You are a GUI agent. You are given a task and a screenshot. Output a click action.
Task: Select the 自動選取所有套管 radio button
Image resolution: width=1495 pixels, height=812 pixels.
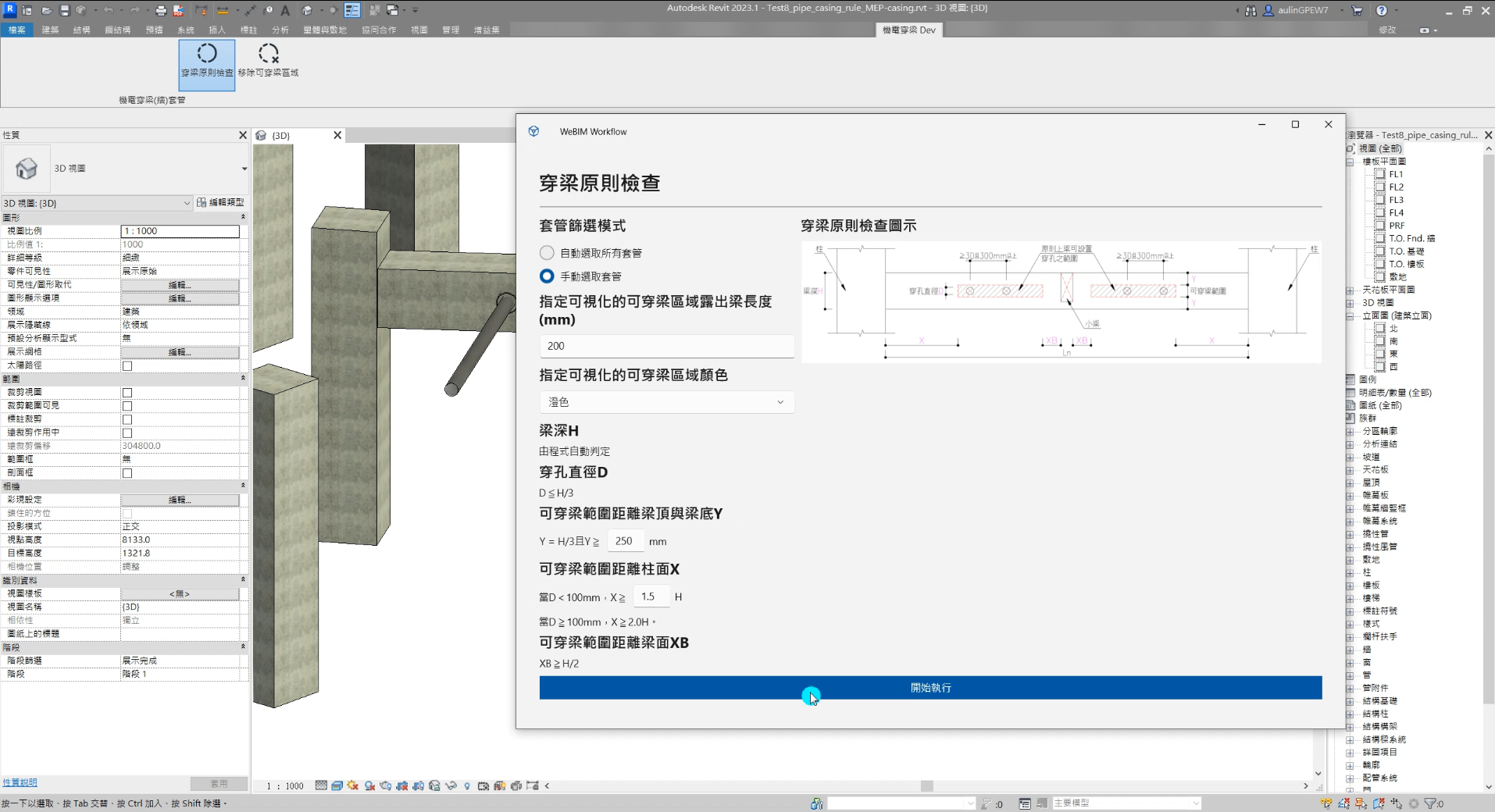(x=547, y=253)
